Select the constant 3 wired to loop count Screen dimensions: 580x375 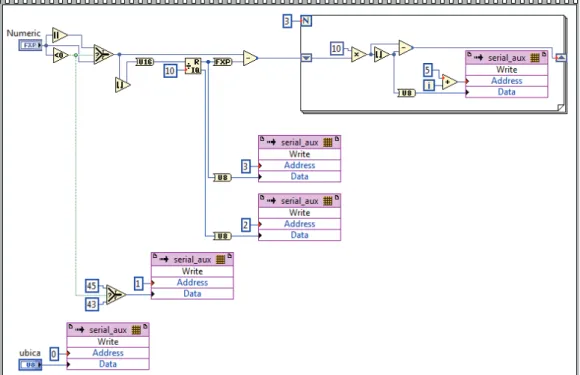287,21
